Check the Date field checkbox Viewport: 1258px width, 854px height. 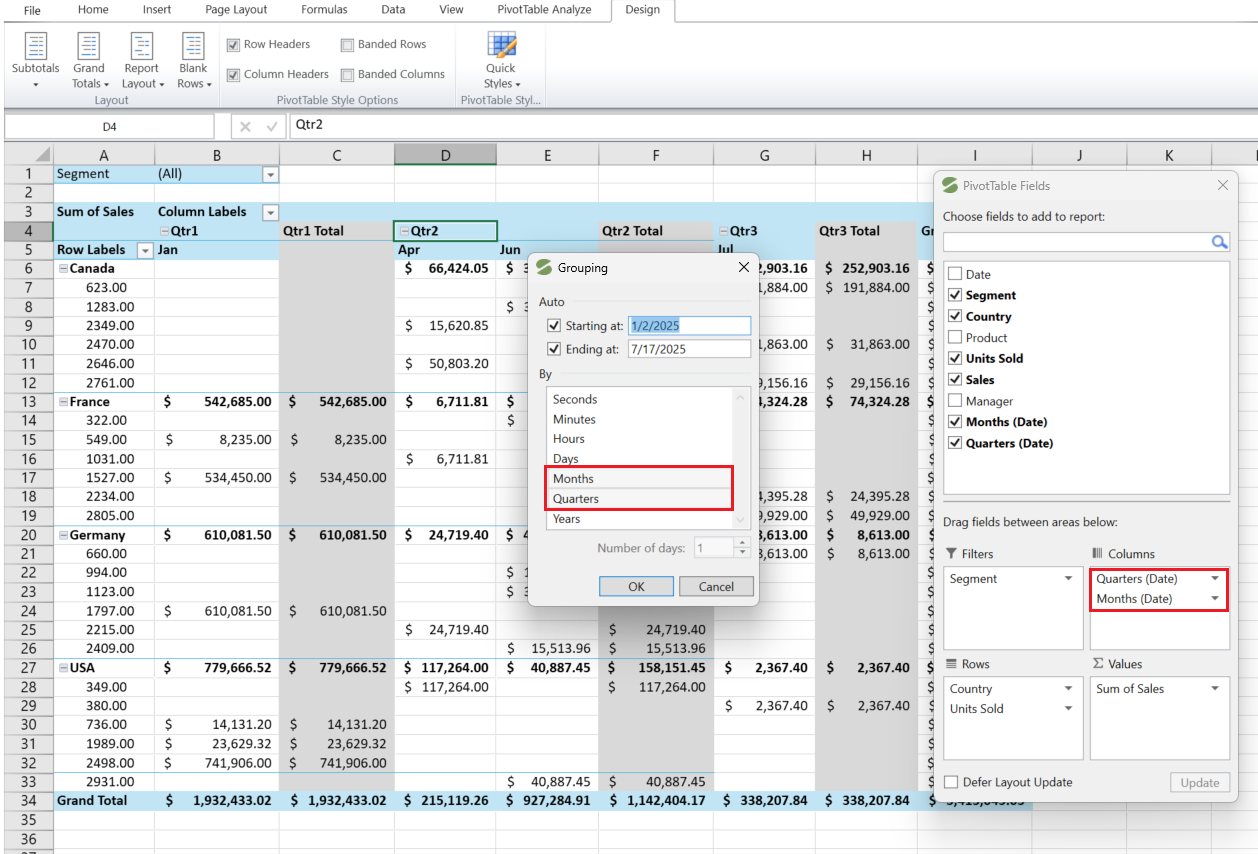[x=955, y=274]
